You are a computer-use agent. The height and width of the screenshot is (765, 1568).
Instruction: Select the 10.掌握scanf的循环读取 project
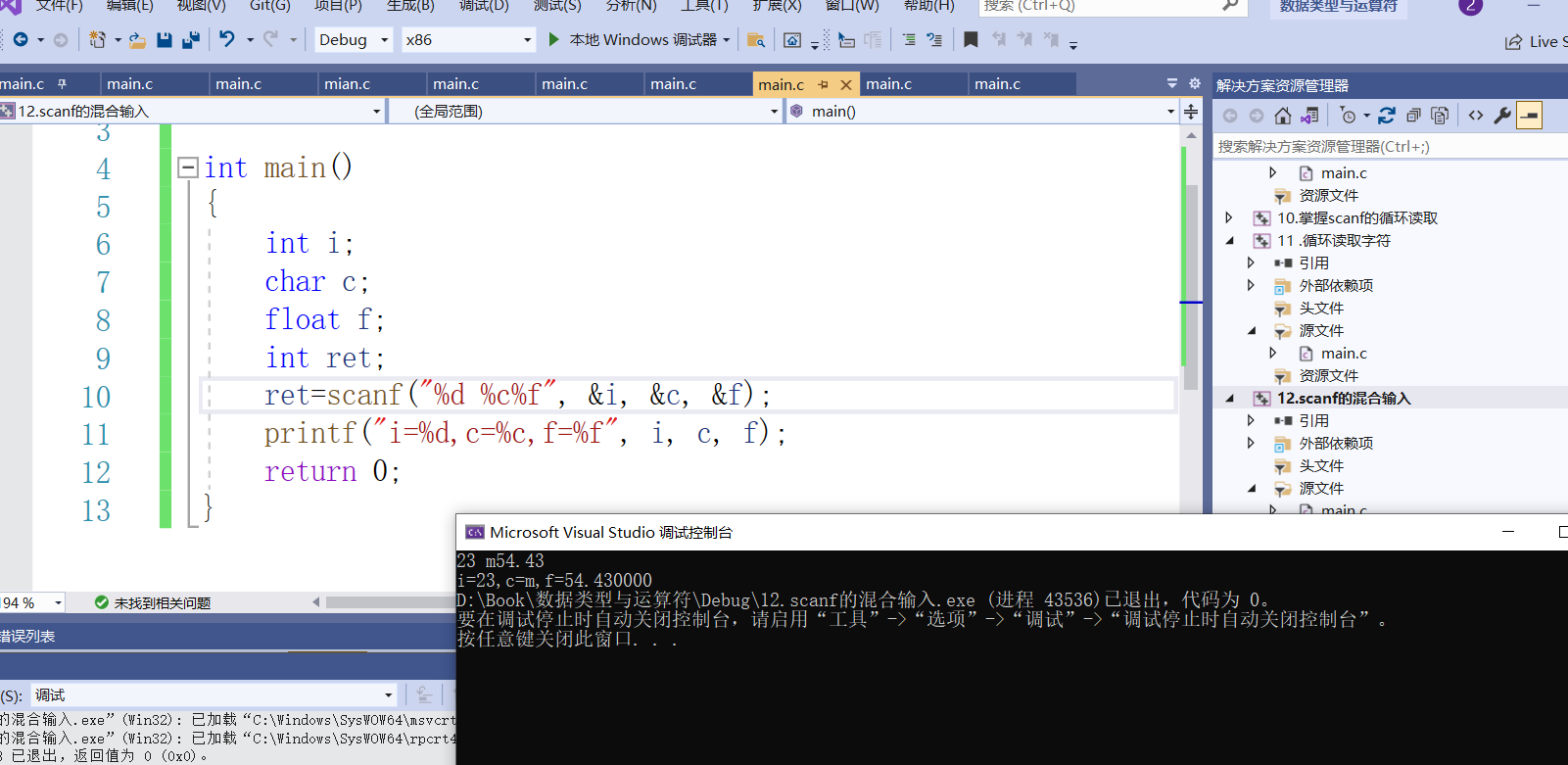coord(1356,217)
